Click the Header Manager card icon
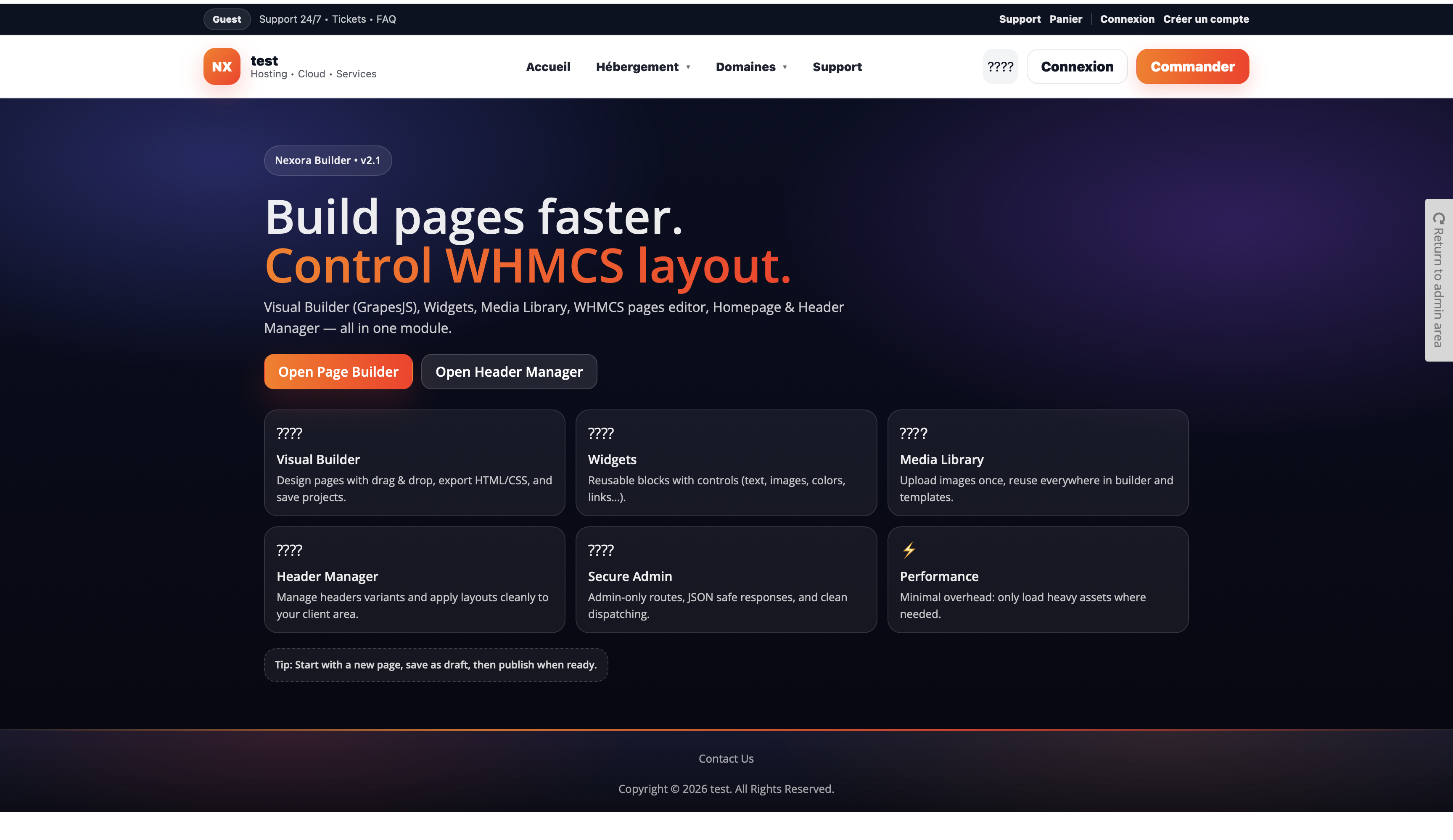The image size is (1453, 840). tap(289, 550)
